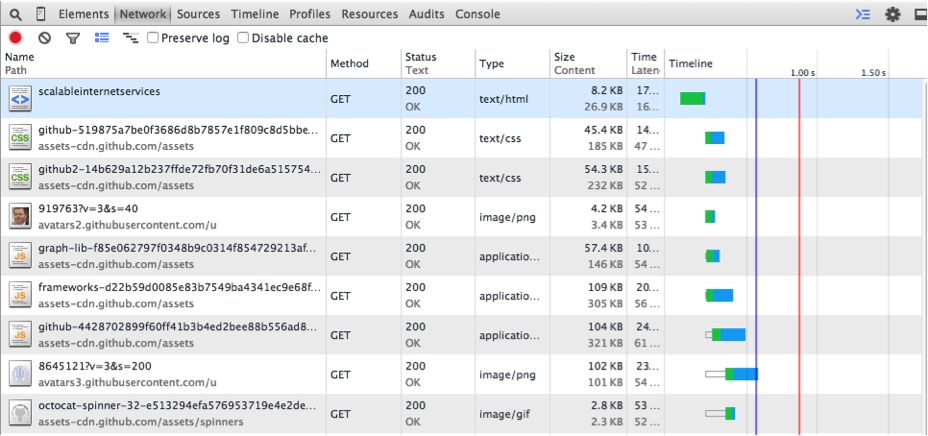This screenshot has width=928, height=436.
Task: Open the Timeline column header options
Action: 691,63
